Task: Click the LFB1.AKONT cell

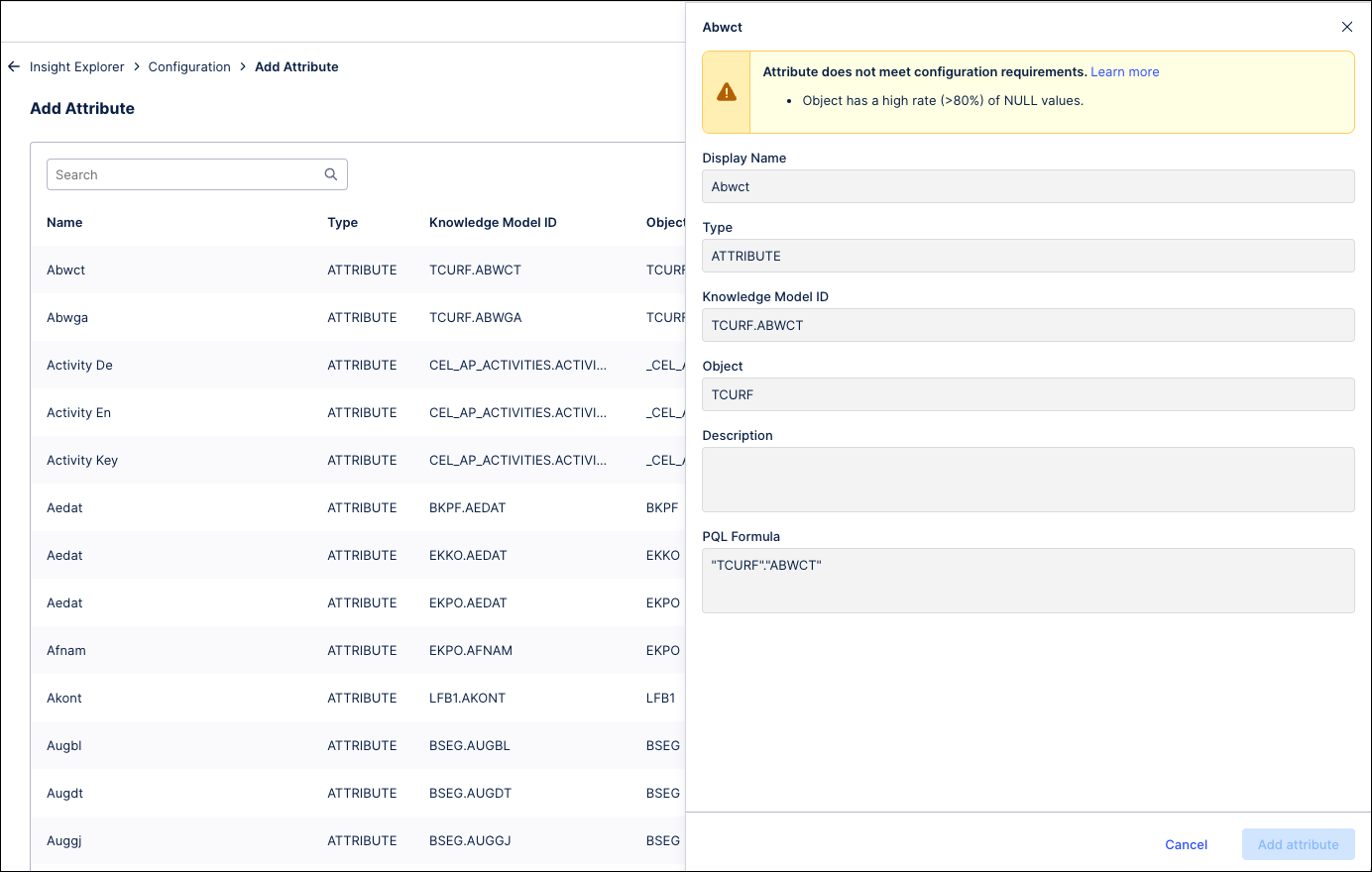Action: 468,698
